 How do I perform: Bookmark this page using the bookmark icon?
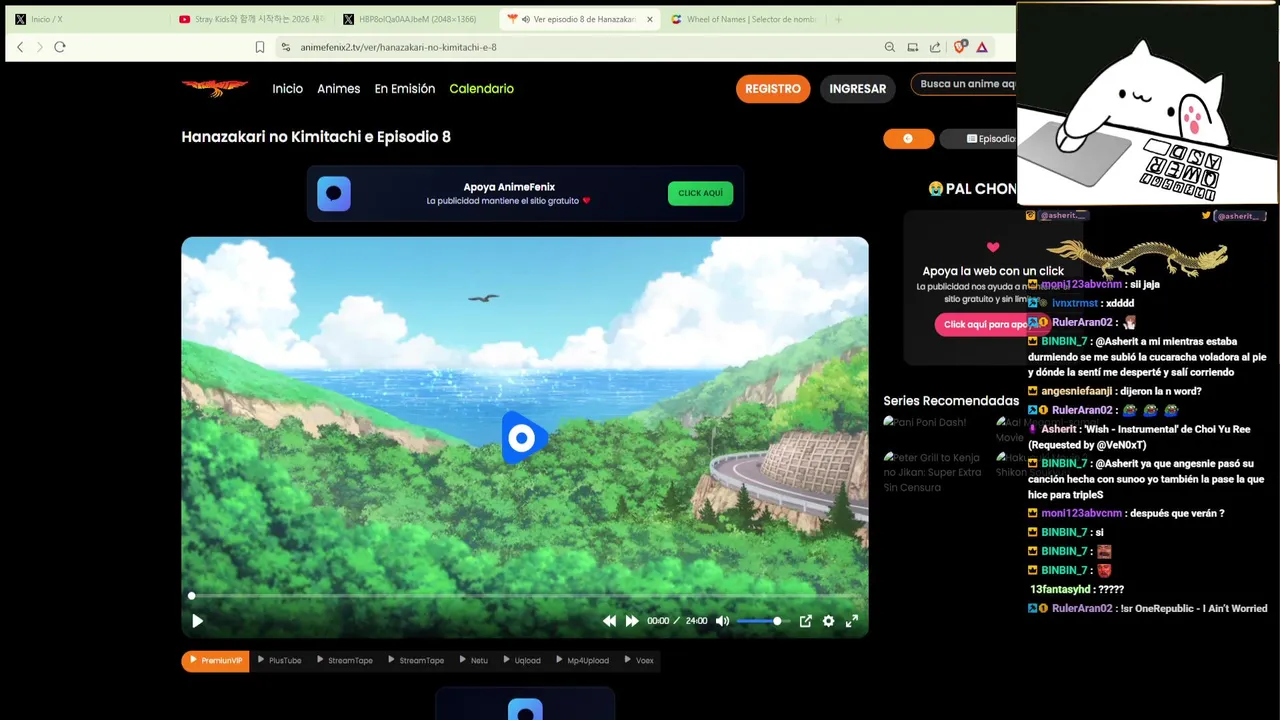coord(260,47)
